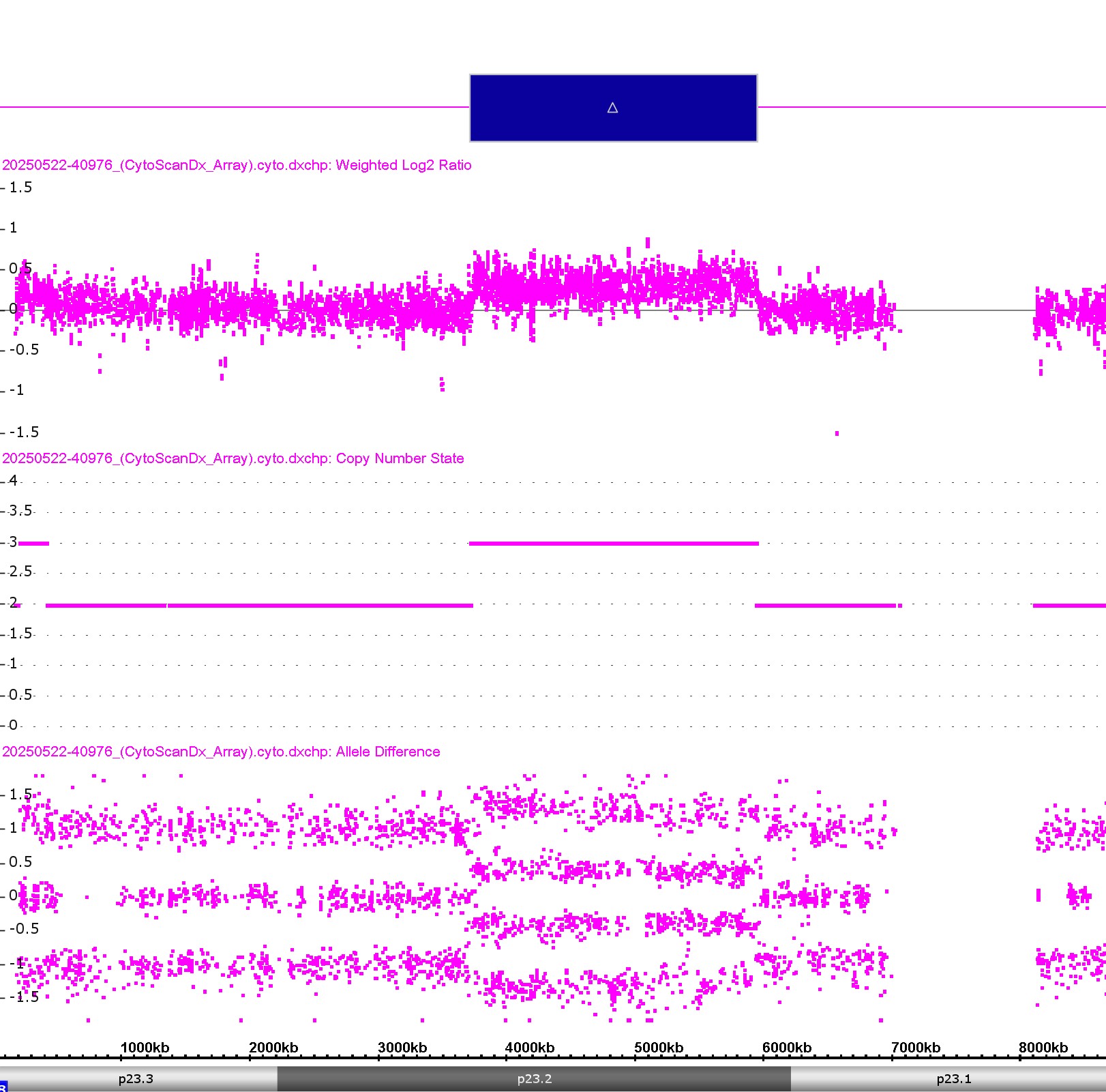Click the 3000kb axis marker
The width and height of the screenshot is (1106, 1092).
pos(402,1048)
